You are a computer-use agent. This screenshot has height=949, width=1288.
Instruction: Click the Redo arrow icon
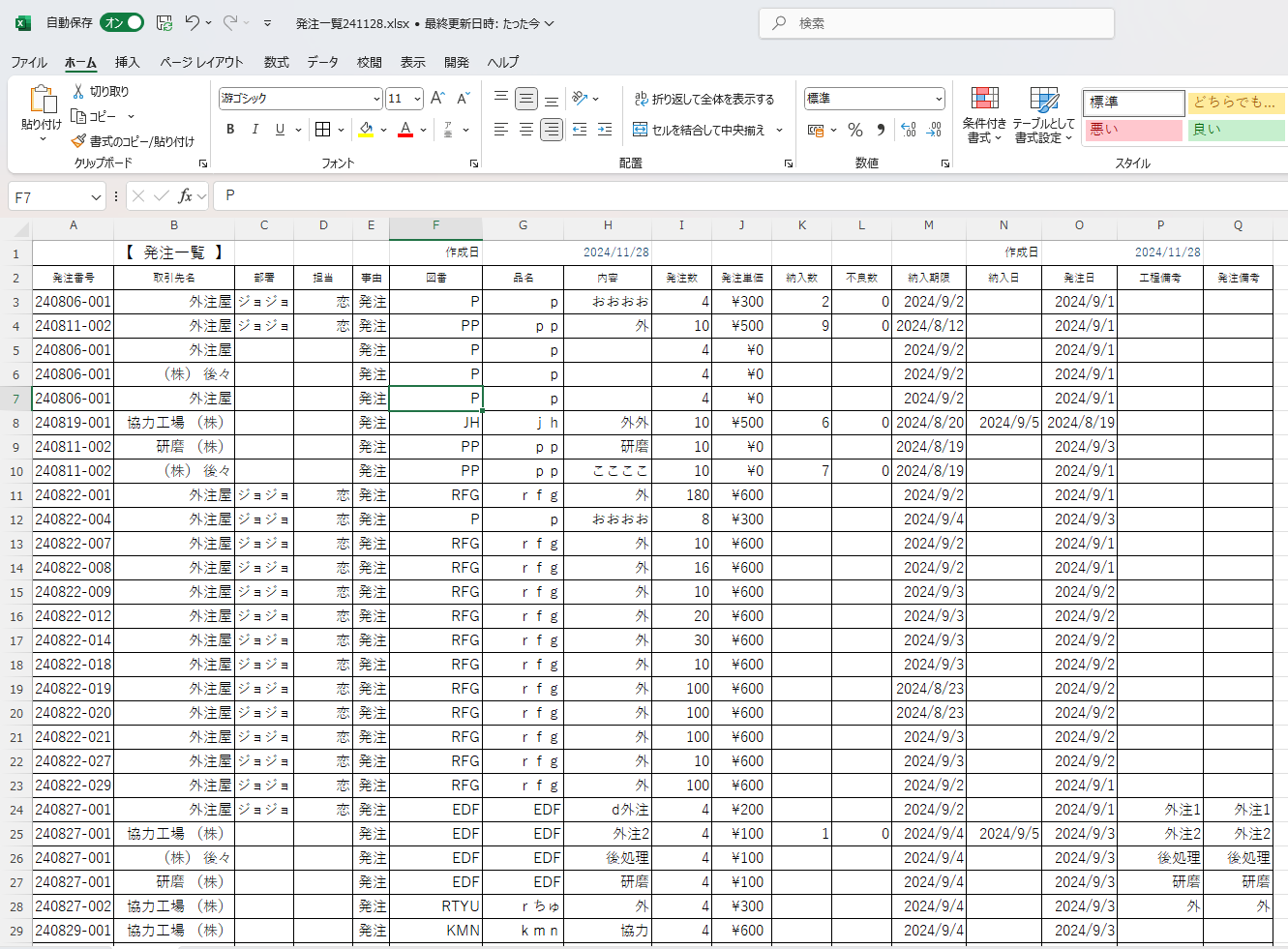[230, 22]
